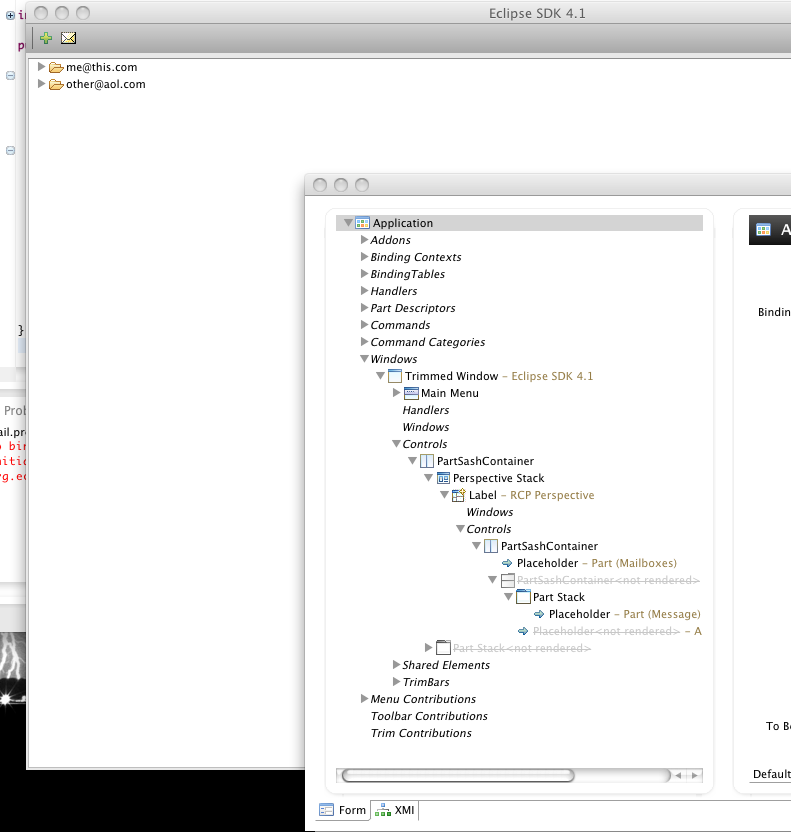Image resolution: width=791 pixels, height=832 pixels.
Task: Select the other@aol.com folder icon
Action: click(x=56, y=84)
